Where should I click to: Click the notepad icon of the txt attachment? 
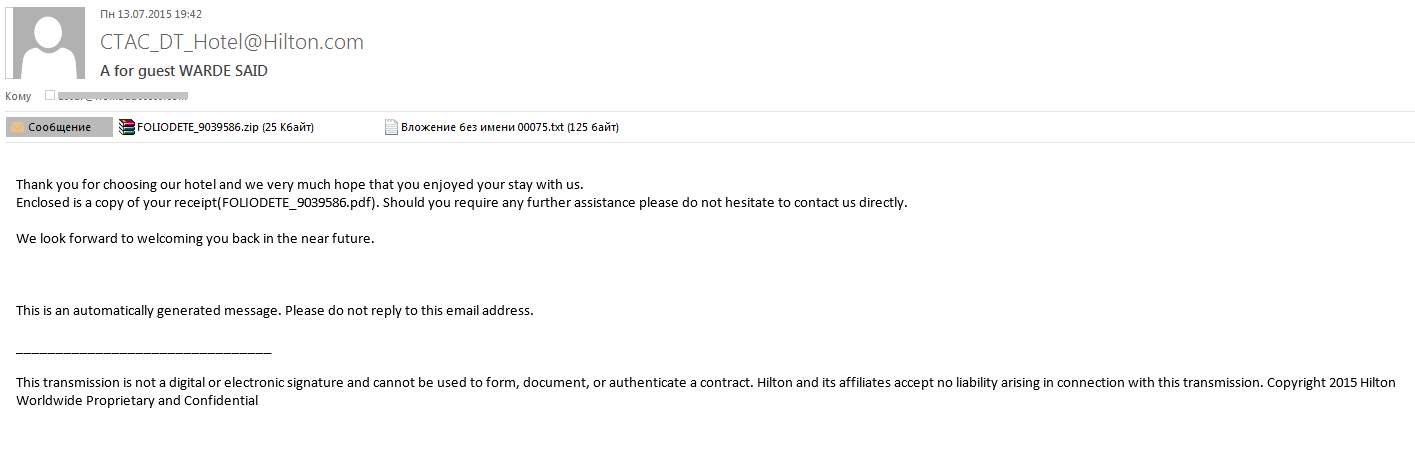392,127
